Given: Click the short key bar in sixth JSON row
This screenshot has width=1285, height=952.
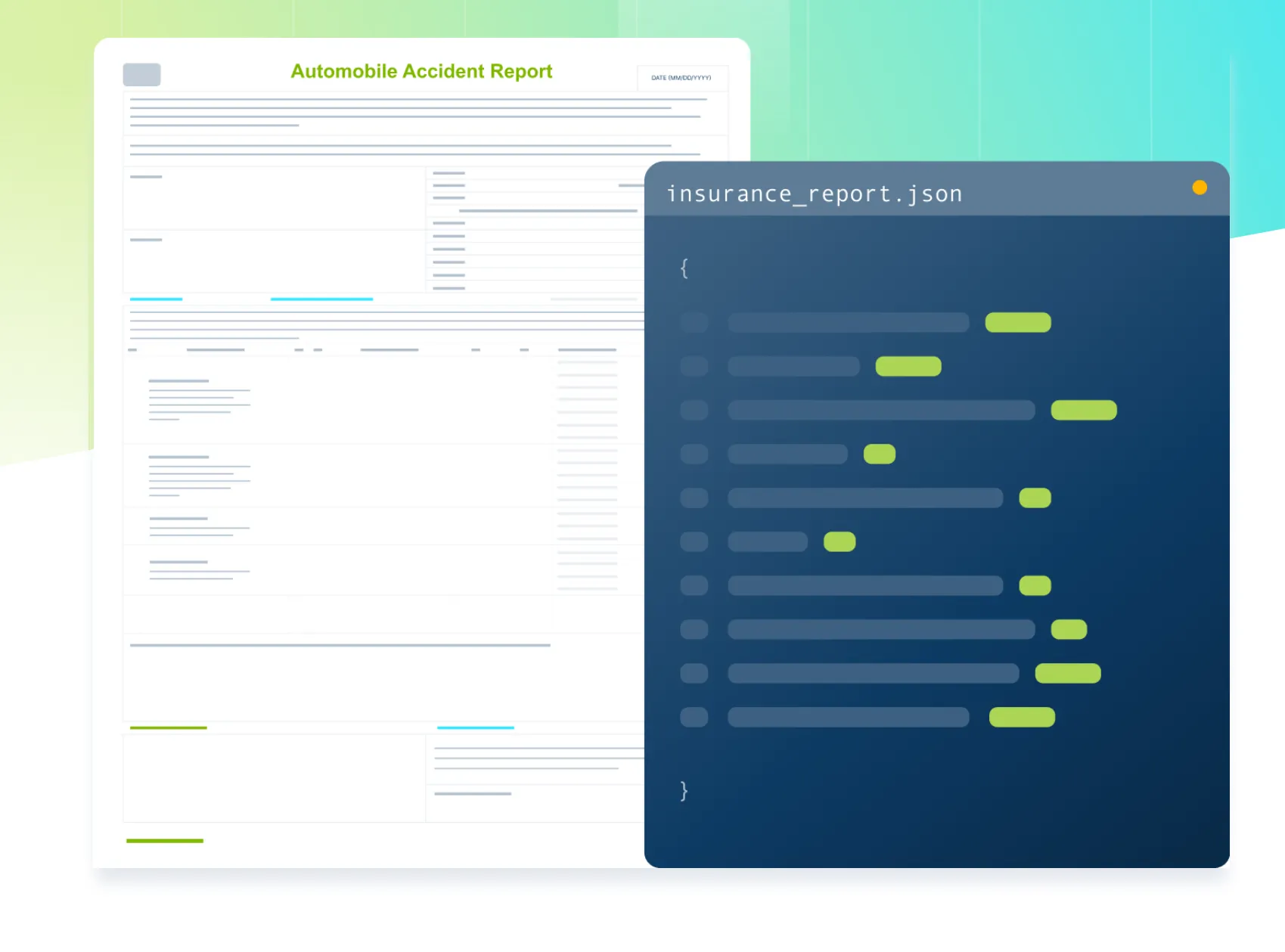Looking at the screenshot, I should 767,542.
